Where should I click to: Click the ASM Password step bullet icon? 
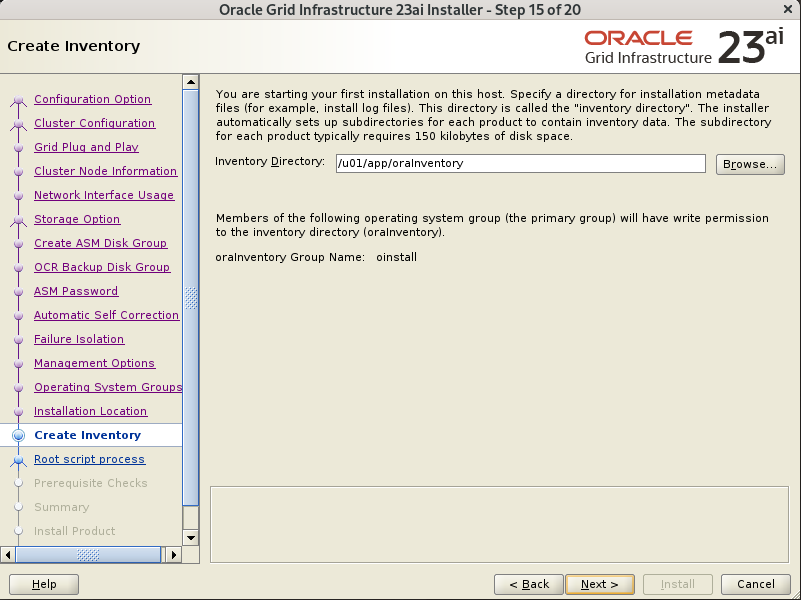[x=18, y=292]
